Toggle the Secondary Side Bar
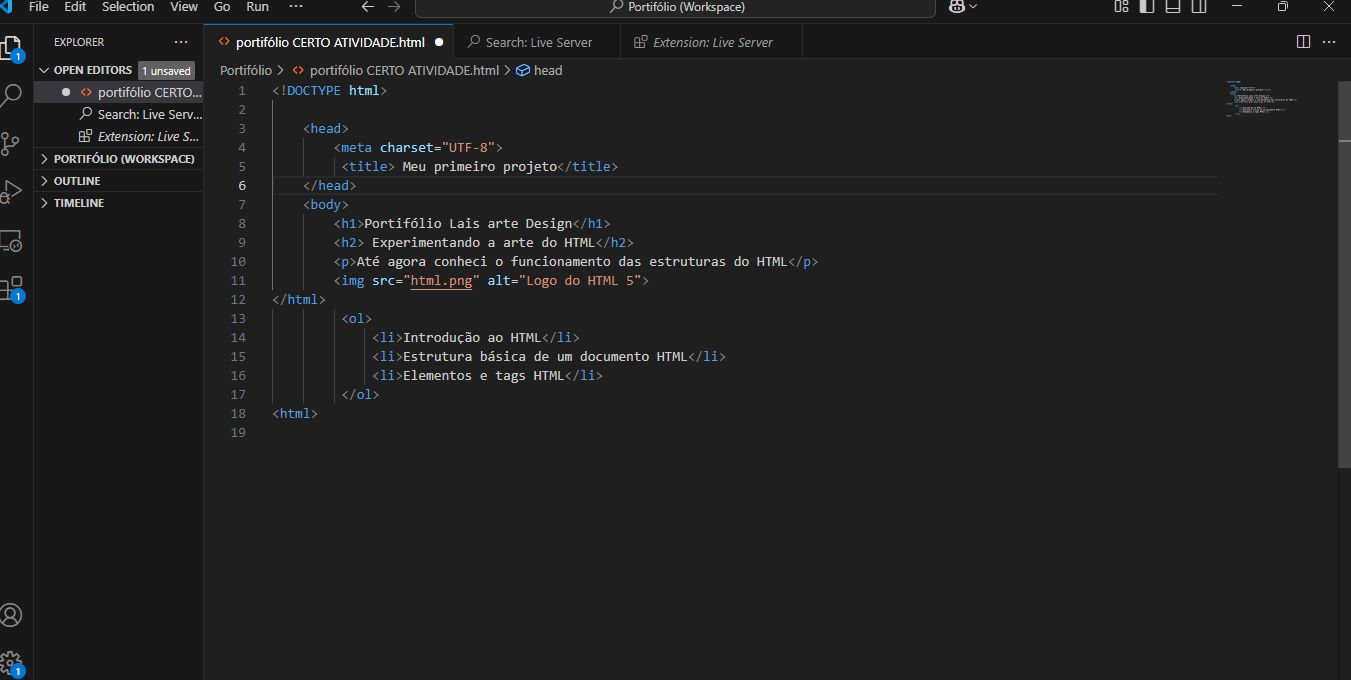 pos(1199,7)
